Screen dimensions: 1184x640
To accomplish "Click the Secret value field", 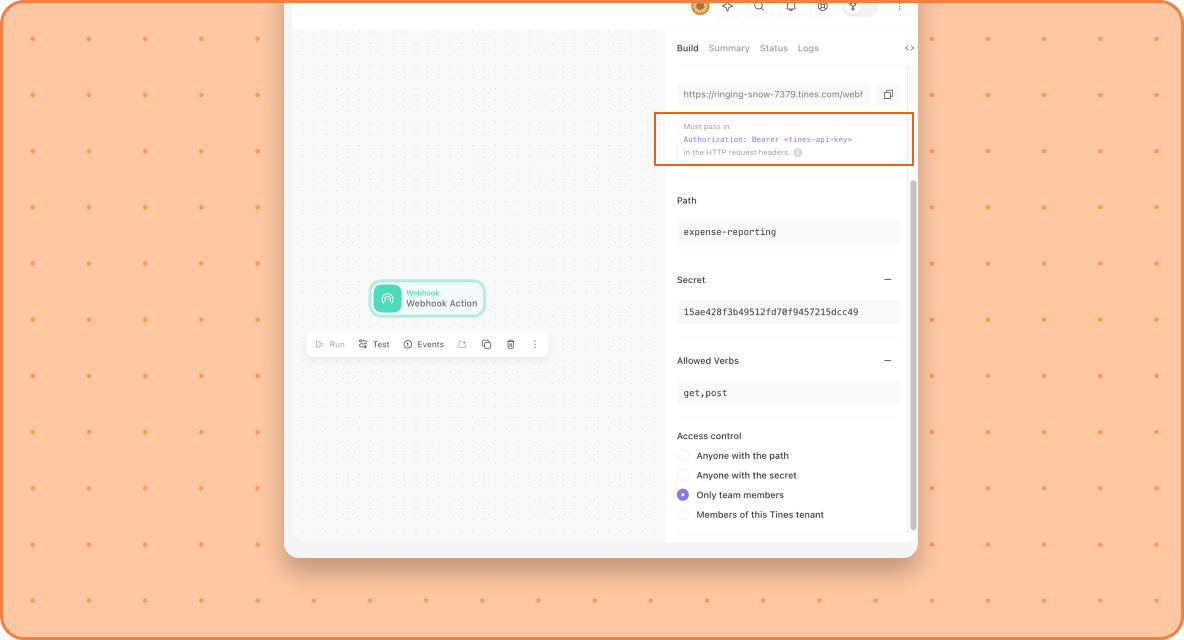I will (788, 312).
